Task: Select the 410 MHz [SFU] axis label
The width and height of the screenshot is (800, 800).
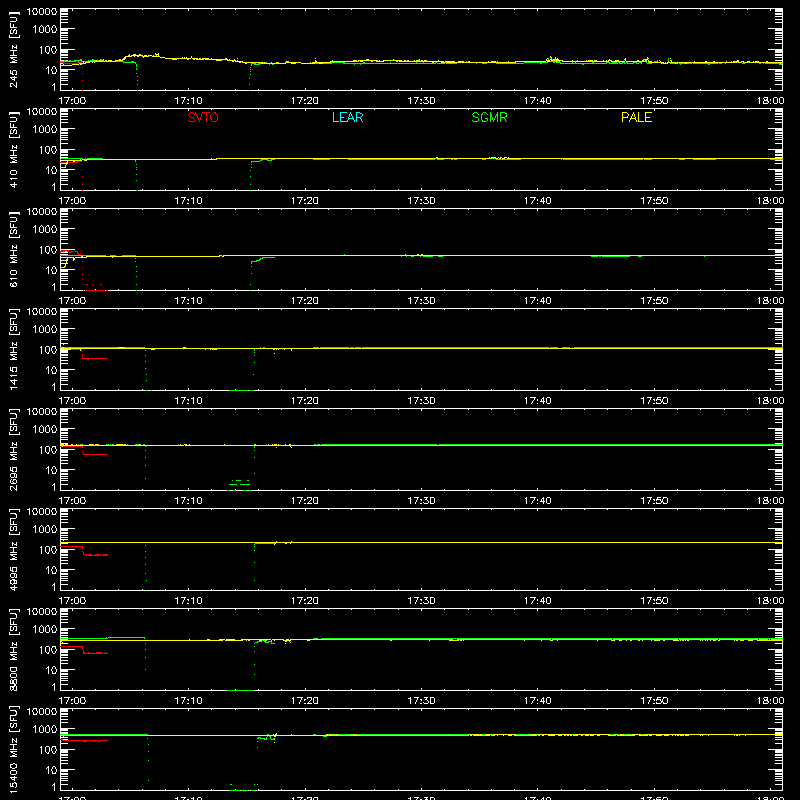Action: tap(14, 150)
